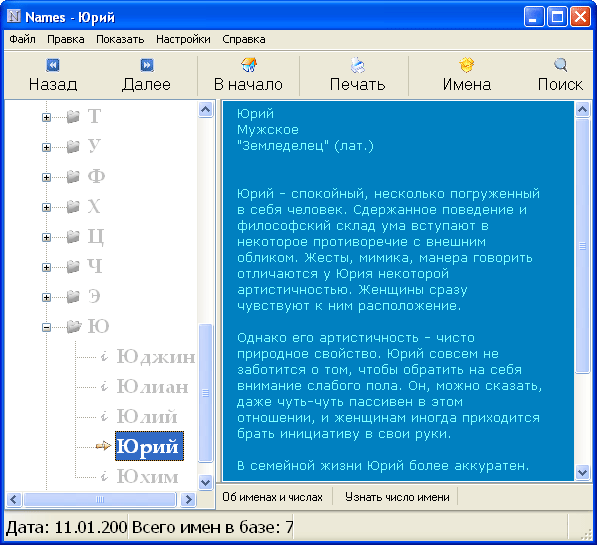This screenshot has width=597, height=545.
Task: Expand the Ч letter node
Action: click(x=46, y=267)
